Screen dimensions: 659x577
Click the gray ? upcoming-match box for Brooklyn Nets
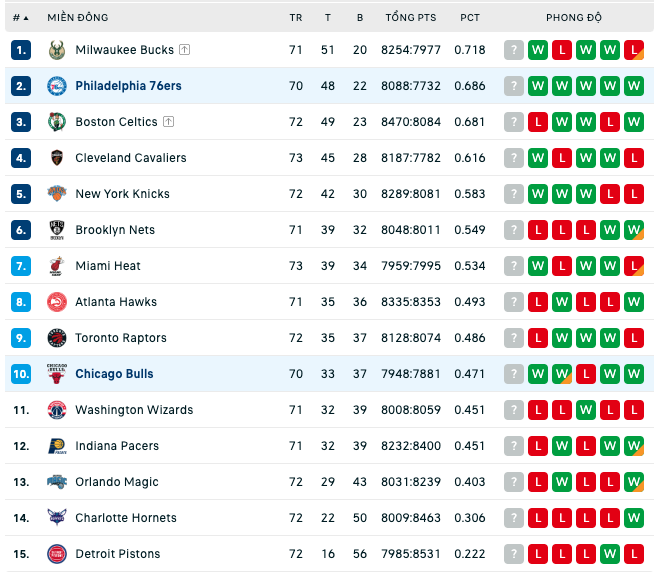pyautogui.click(x=514, y=230)
